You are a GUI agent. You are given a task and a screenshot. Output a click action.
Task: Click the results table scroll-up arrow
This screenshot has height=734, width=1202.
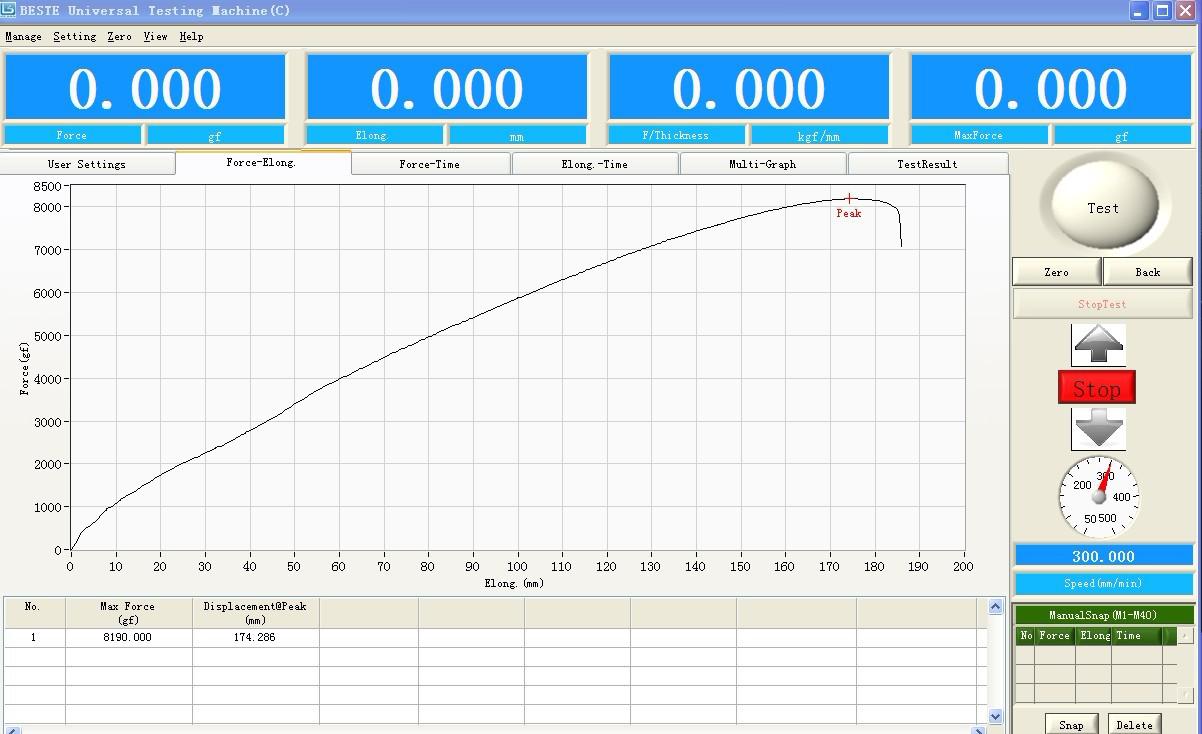click(x=995, y=607)
